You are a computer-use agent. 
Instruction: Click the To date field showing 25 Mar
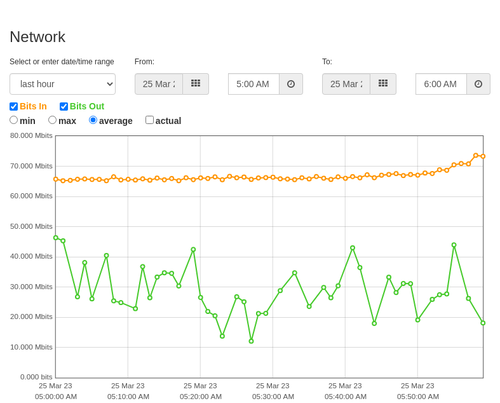click(x=346, y=84)
